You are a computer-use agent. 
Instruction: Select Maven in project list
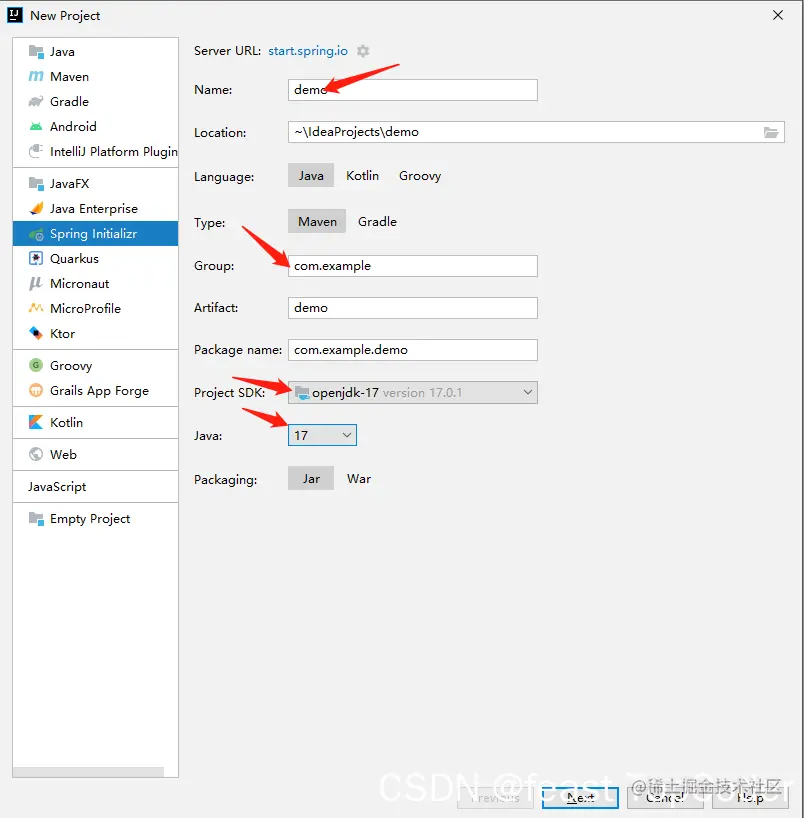(95, 77)
